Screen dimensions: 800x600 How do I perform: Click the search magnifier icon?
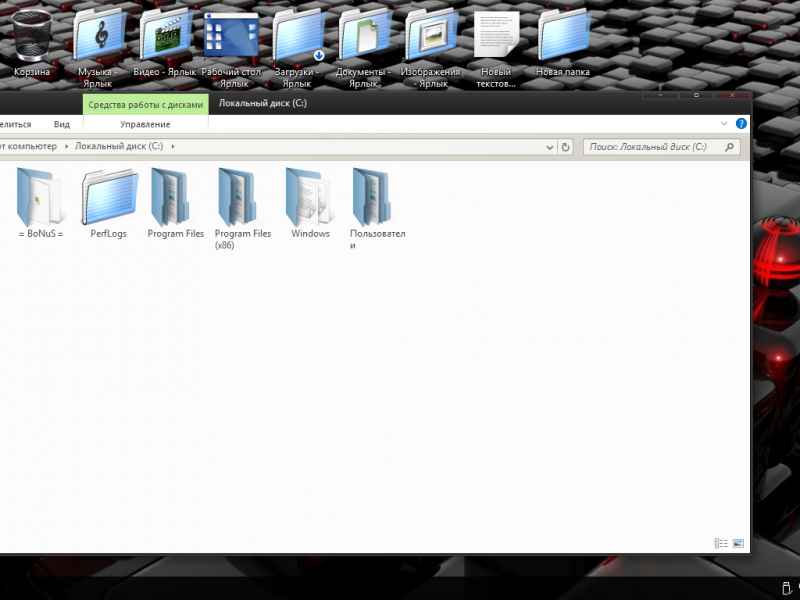(730, 147)
